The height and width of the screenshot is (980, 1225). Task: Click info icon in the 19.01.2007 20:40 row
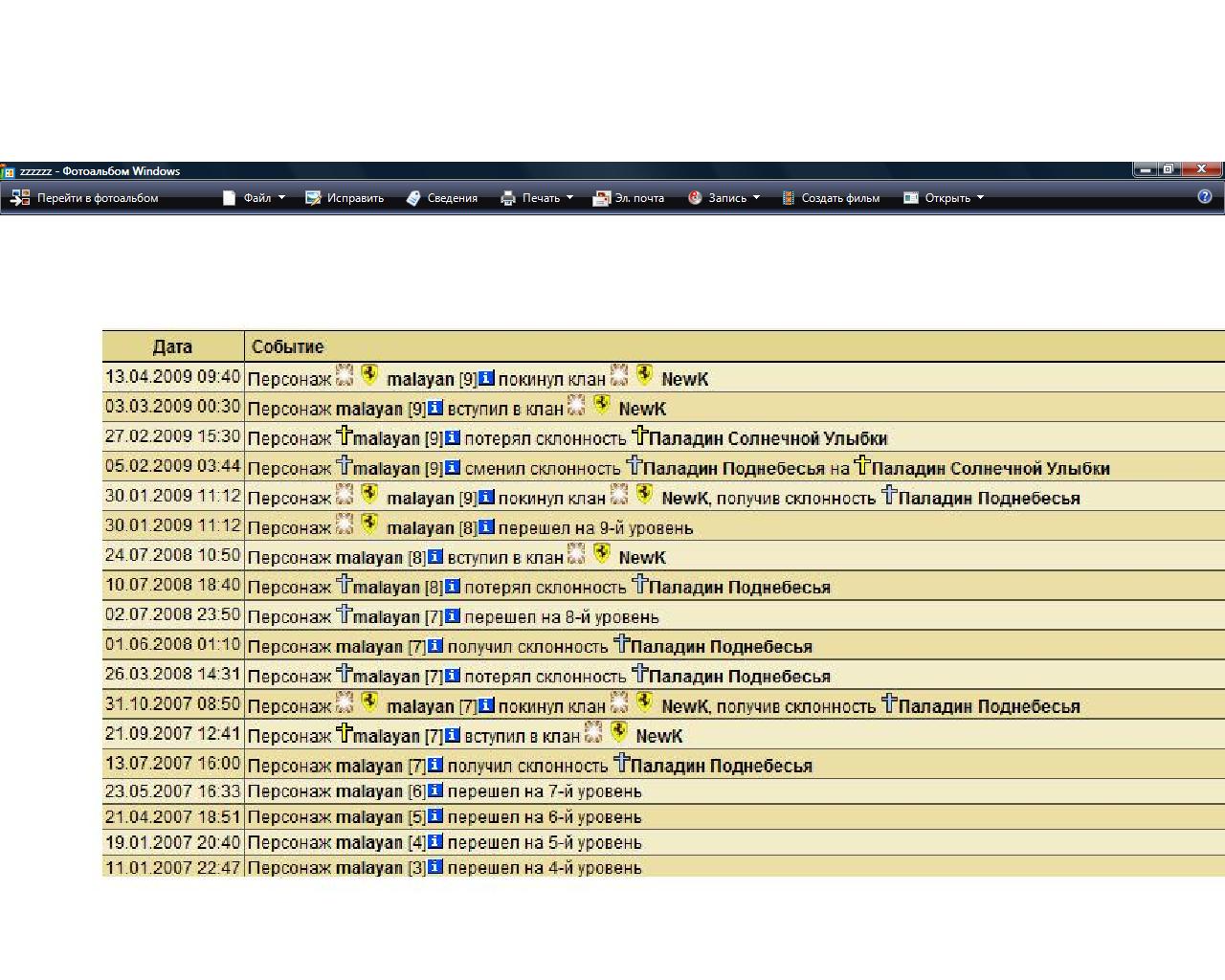[x=435, y=841]
